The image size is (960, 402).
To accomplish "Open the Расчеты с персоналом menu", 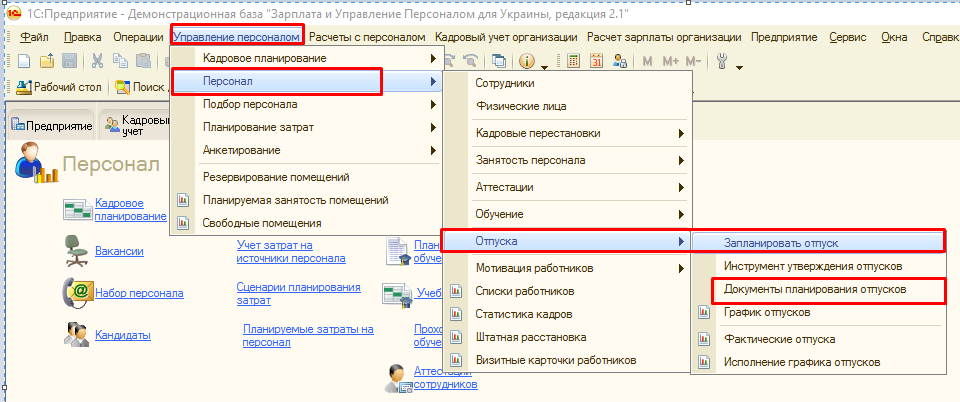I will (367, 37).
